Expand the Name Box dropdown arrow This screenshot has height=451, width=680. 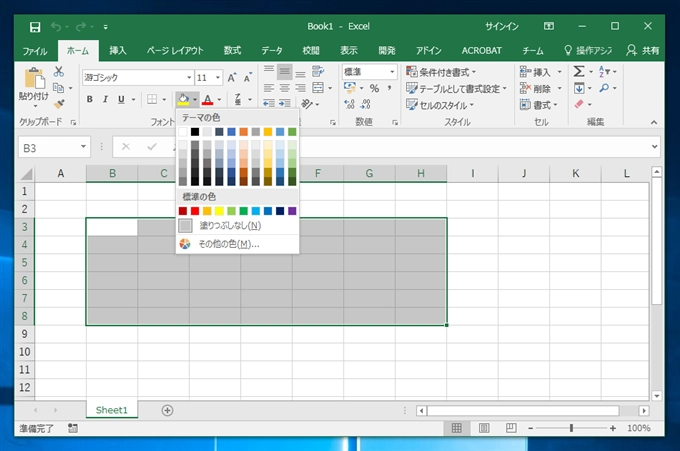point(83,147)
